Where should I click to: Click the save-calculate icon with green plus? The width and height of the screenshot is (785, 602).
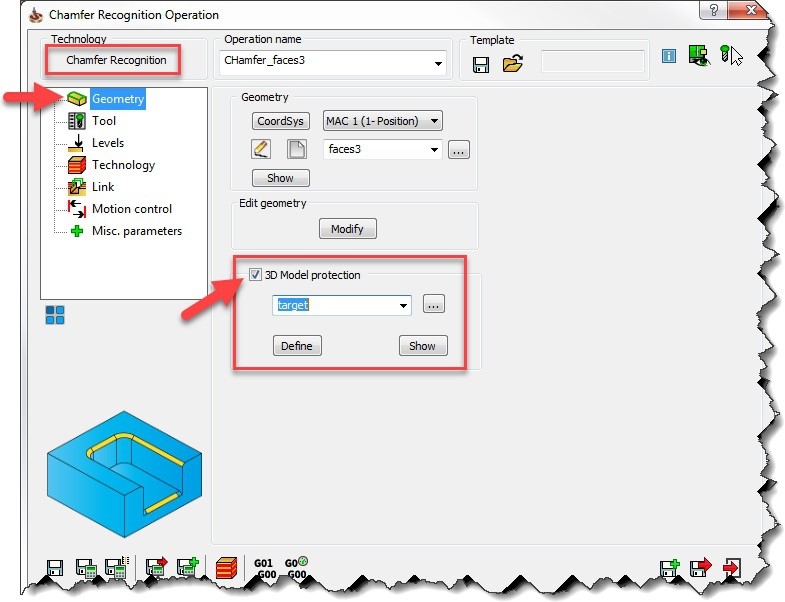[188, 566]
